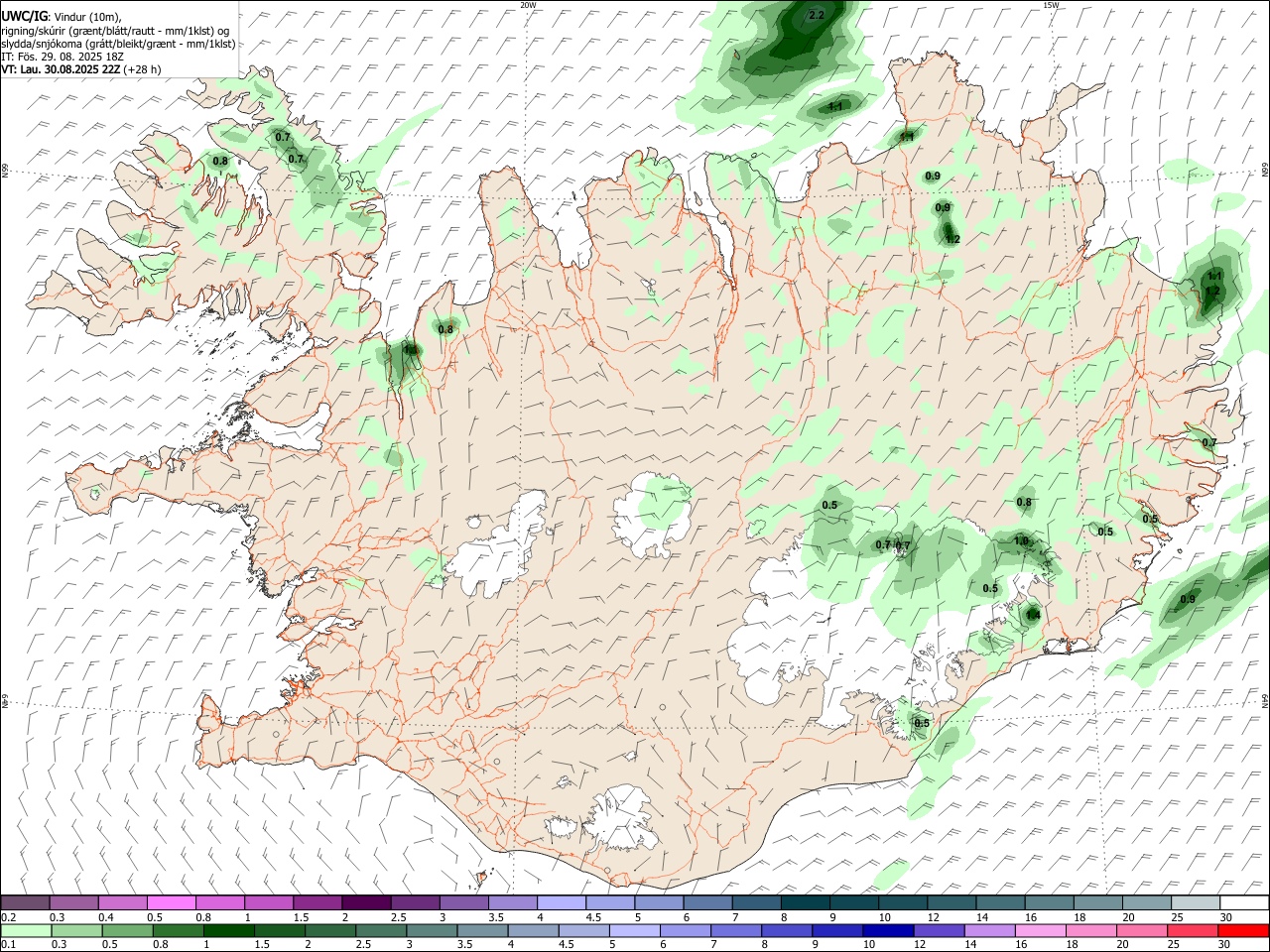
Task: Select the grey-green 3 mm rain legend swatch
Action: coord(432,930)
